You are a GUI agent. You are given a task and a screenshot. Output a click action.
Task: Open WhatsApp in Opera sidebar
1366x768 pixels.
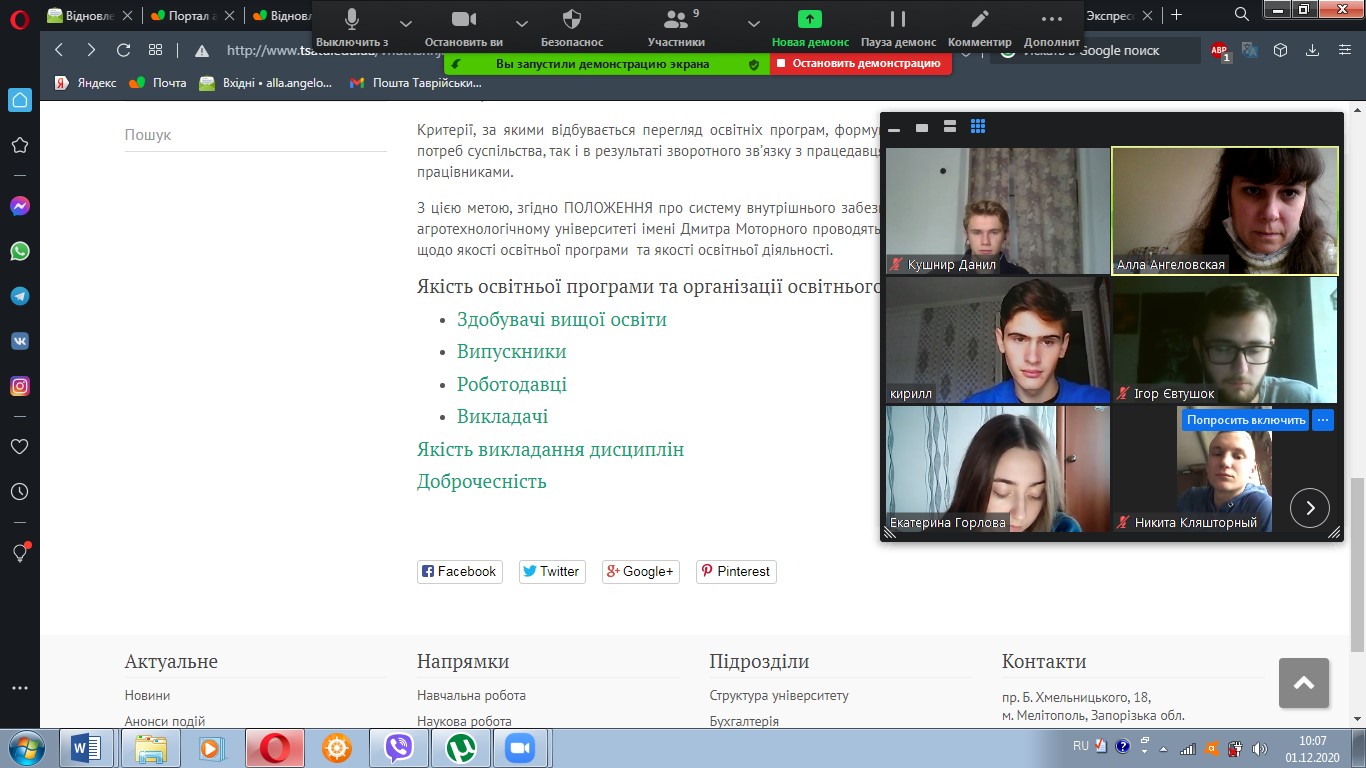20,252
